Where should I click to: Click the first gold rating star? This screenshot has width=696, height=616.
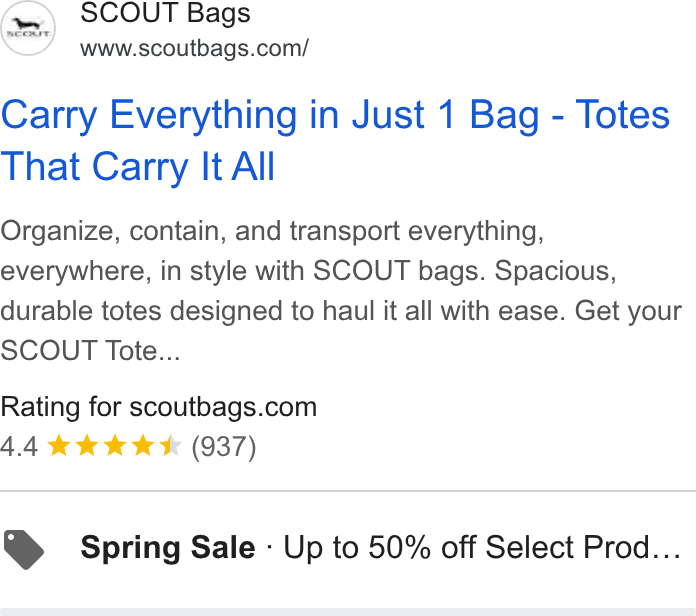59,446
